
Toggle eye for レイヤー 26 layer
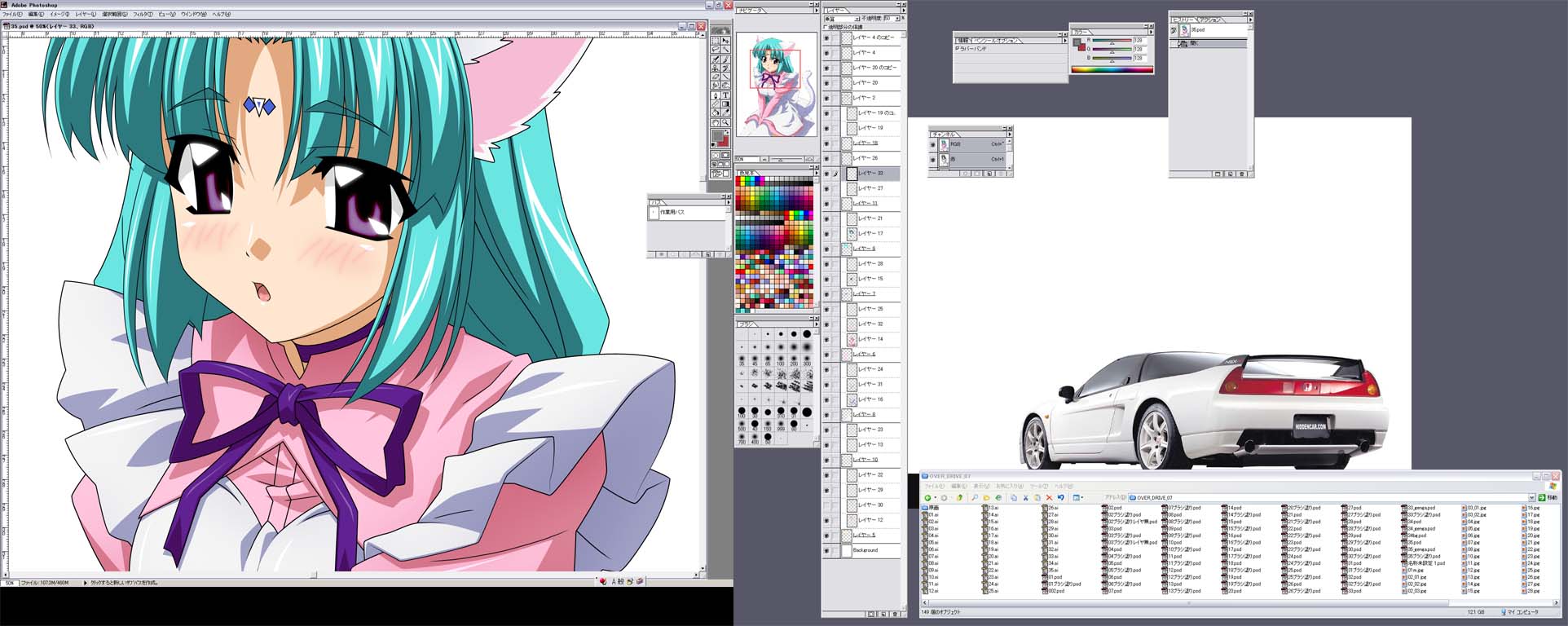click(x=826, y=158)
